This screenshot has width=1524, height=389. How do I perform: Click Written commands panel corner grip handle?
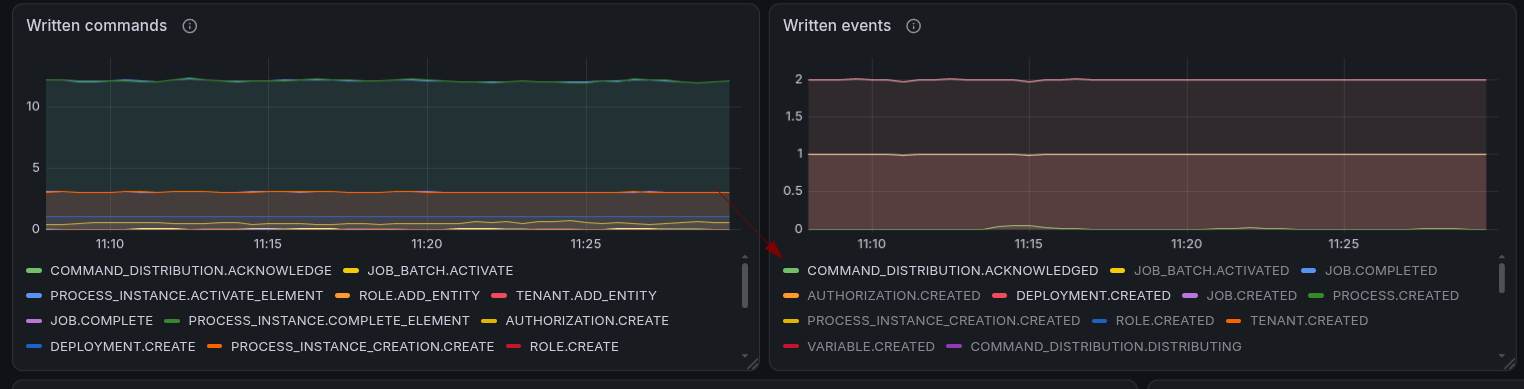[x=753, y=365]
